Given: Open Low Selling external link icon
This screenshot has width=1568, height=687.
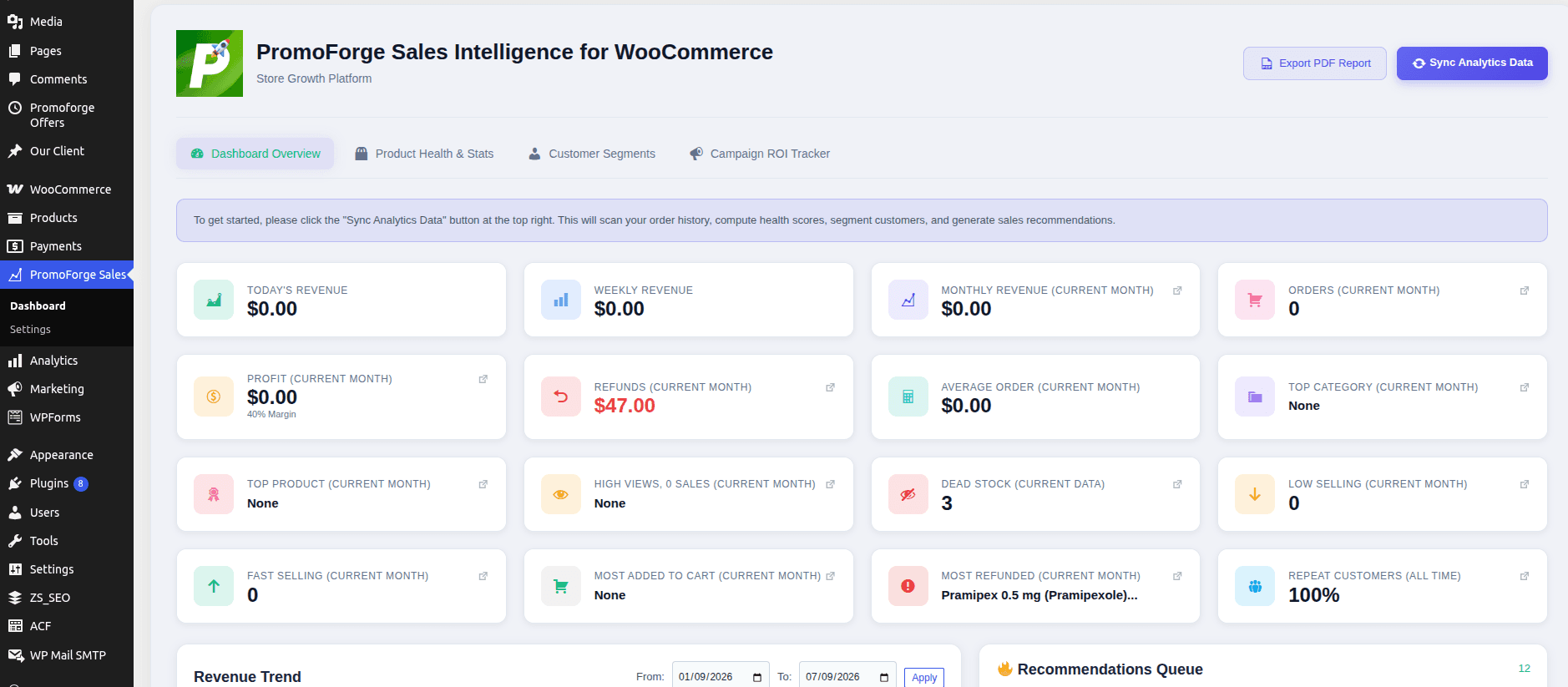Looking at the screenshot, I should tap(1525, 484).
